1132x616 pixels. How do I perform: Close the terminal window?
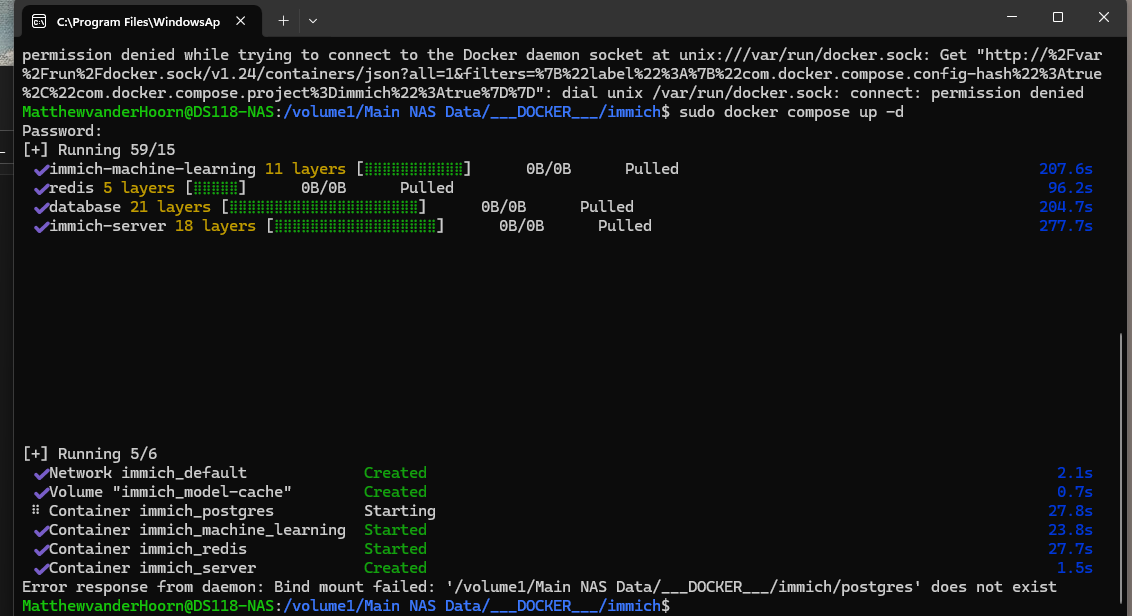1104,17
